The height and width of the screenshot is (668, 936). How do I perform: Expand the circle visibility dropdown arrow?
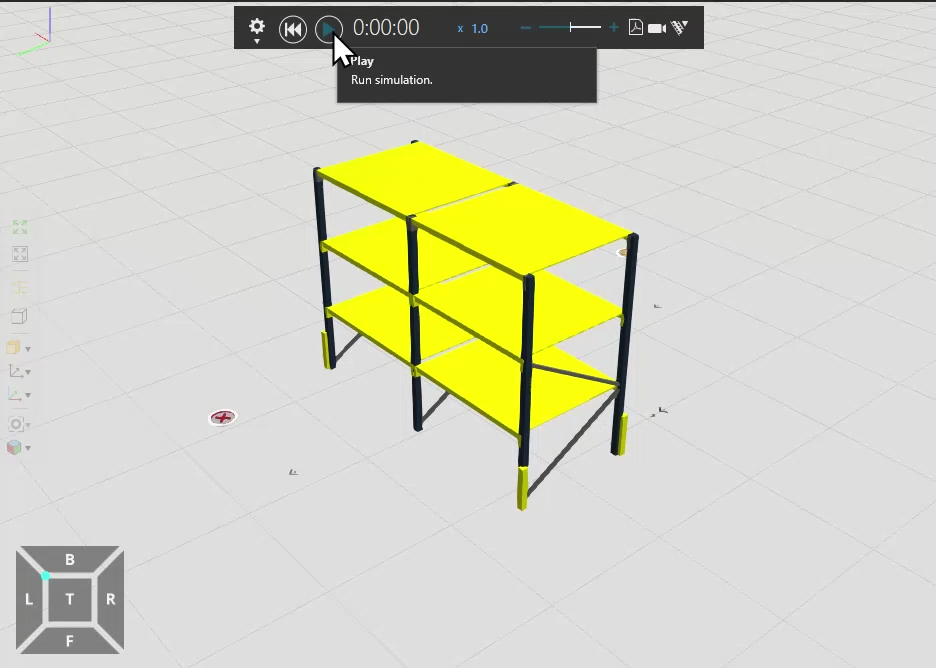pos(27,426)
